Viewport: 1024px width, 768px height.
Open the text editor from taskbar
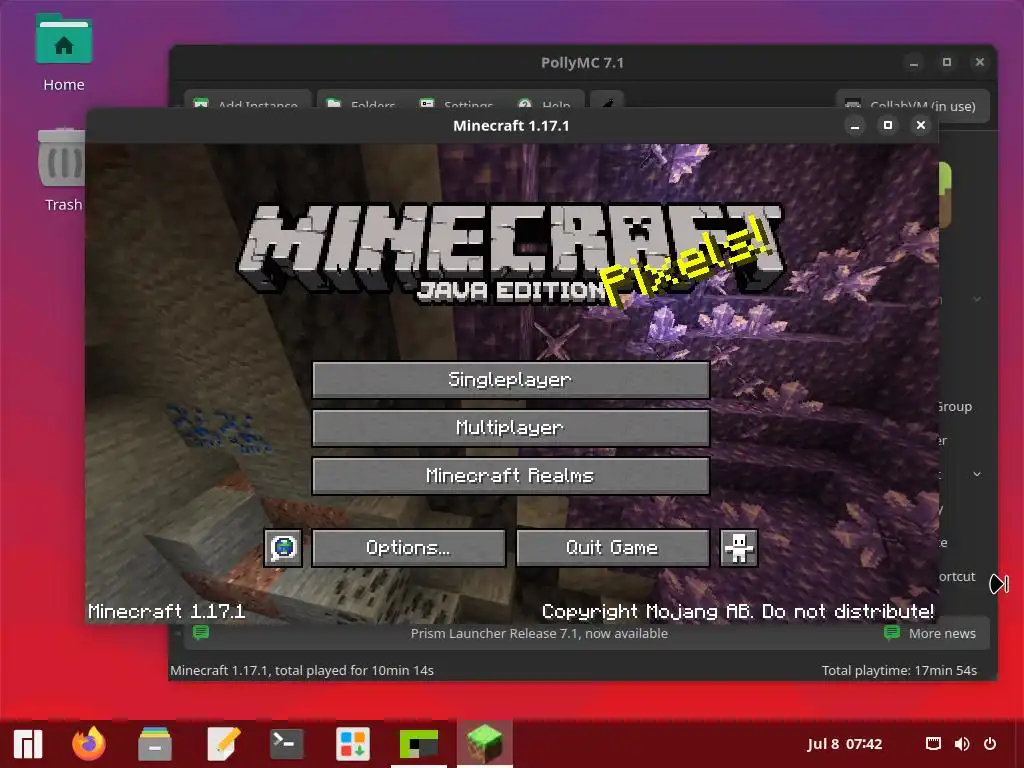click(x=223, y=744)
